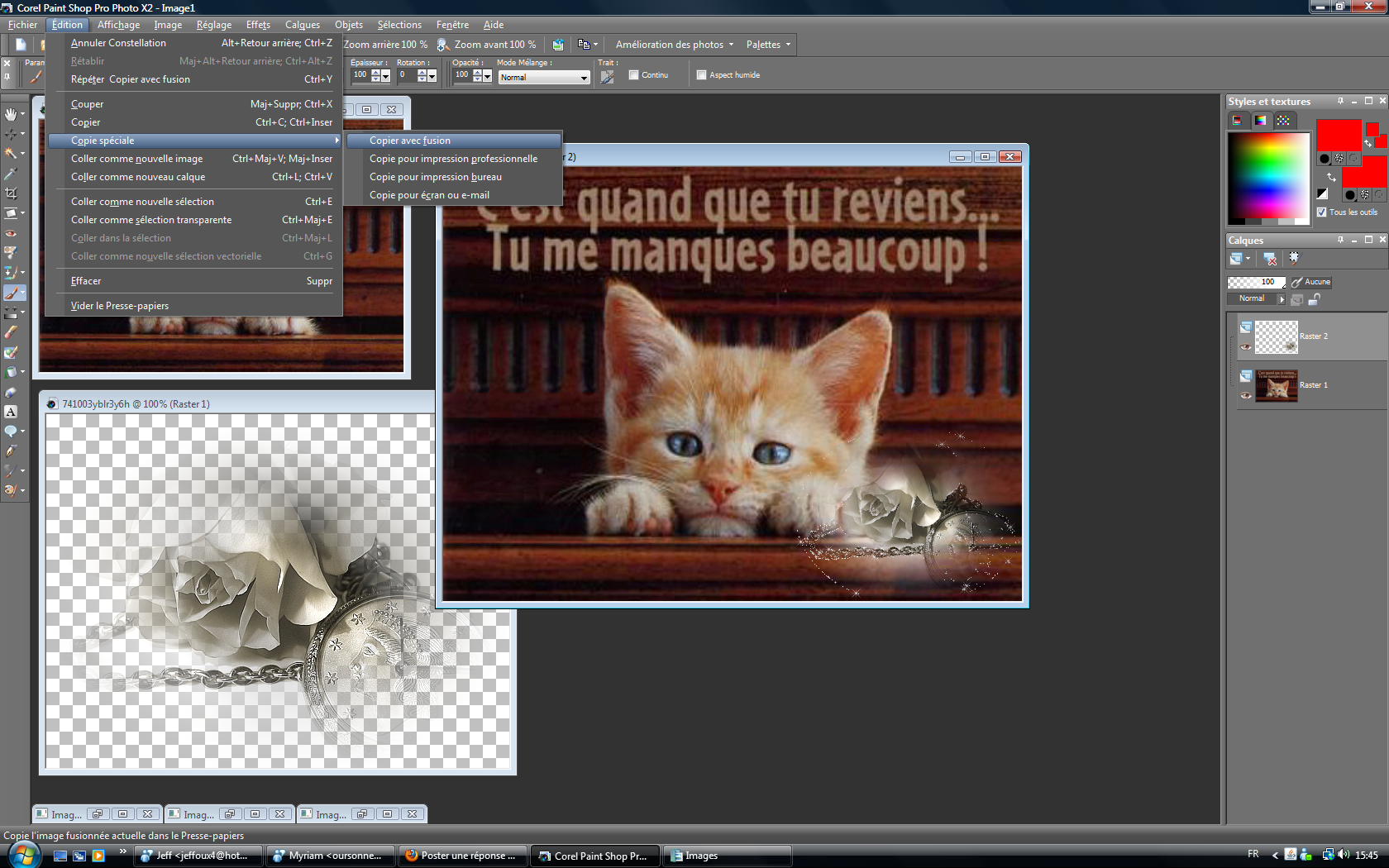Select the active Paint Brush tool
Screen dimensions: 1389x868
click(12, 293)
